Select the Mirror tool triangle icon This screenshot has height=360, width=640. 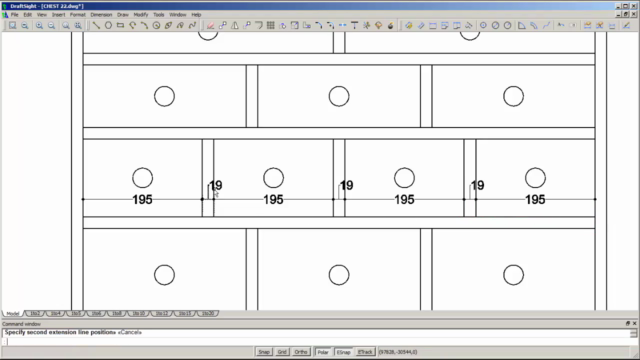[x=235, y=25]
